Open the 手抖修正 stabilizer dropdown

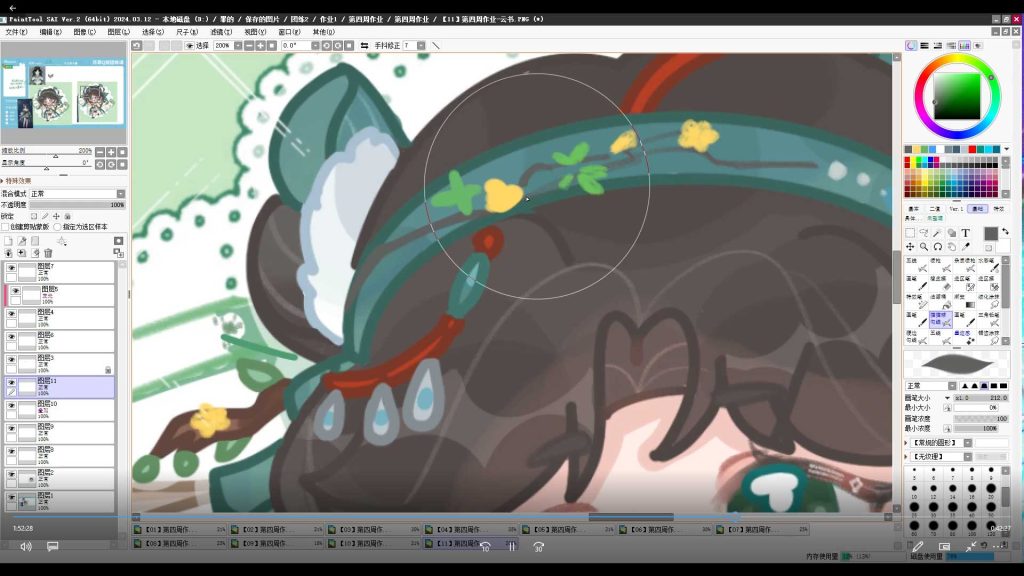[421, 46]
